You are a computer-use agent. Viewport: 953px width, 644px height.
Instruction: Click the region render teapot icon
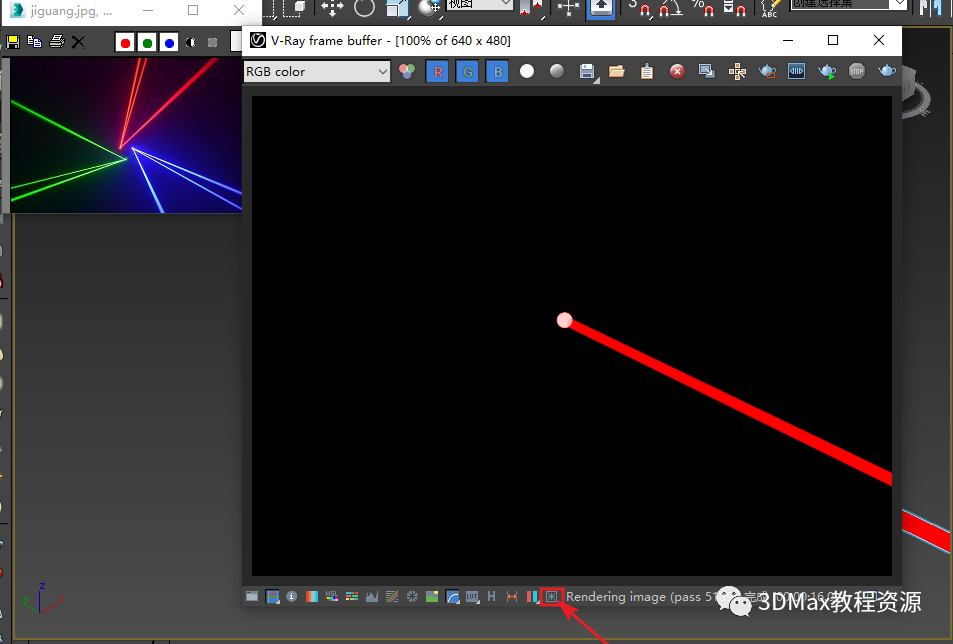(767, 72)
